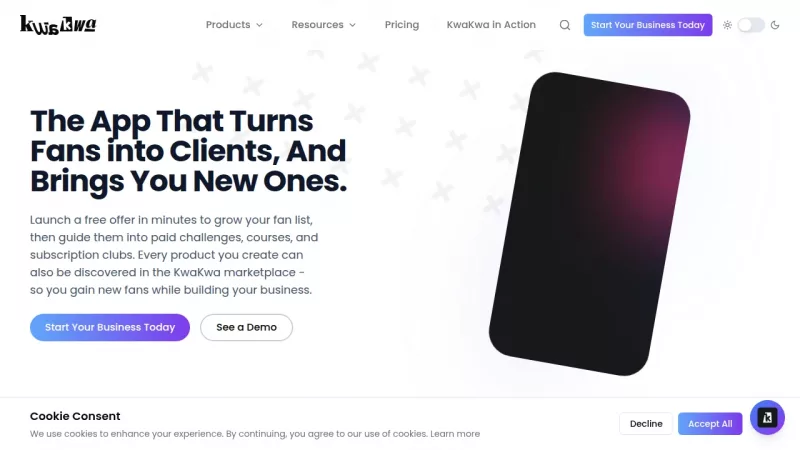Screen dimensions: 800x450
Task: Click the KwaKwa logo in header
Action: [x=58, y=24]
